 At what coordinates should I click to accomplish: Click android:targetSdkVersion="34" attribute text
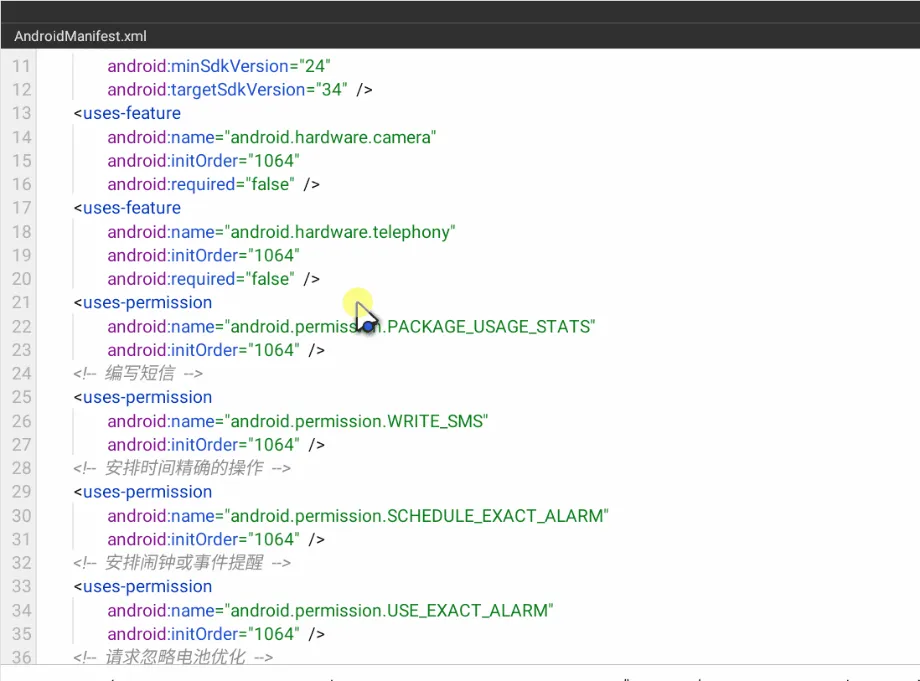click(x=227, y=90)
